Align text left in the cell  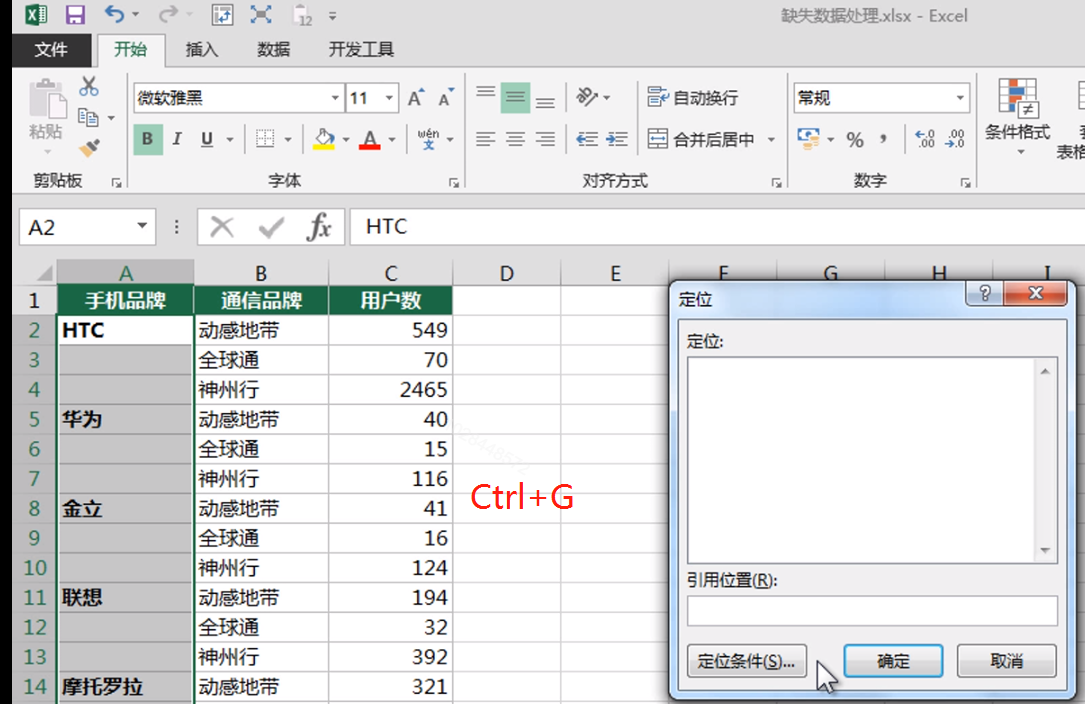tap(486, 139)
